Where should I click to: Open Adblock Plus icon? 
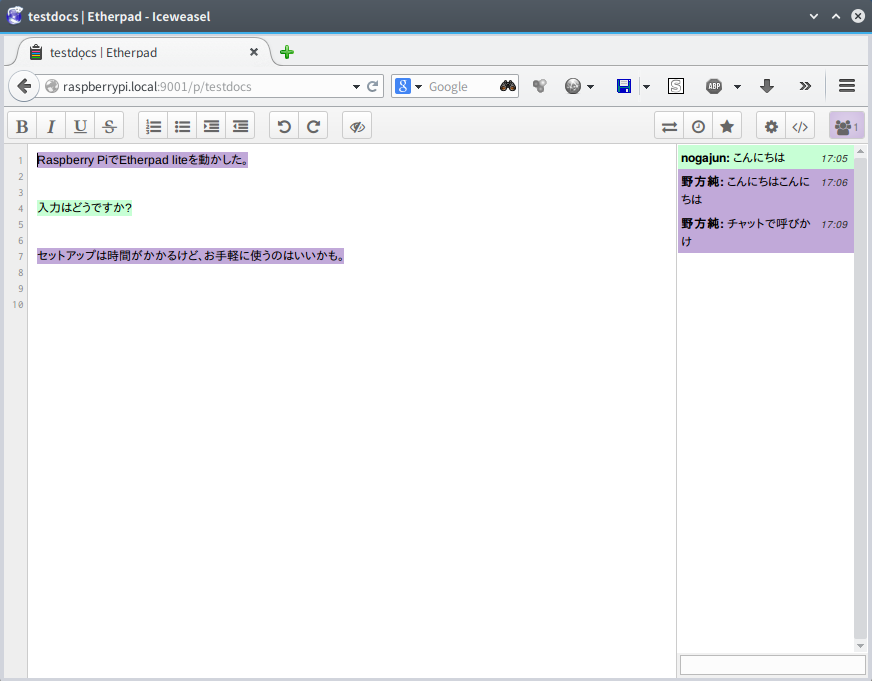click(x=714, y=86)
